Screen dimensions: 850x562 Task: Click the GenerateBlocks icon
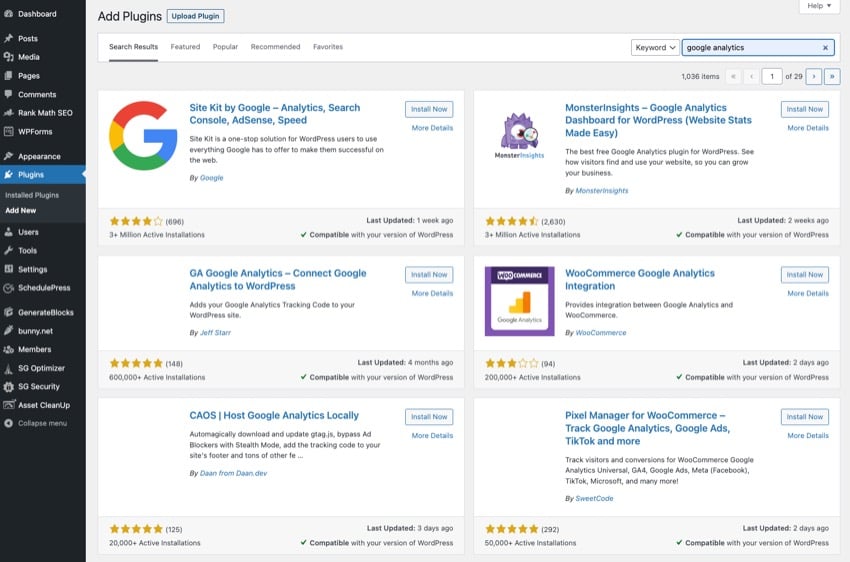[9, 312]
